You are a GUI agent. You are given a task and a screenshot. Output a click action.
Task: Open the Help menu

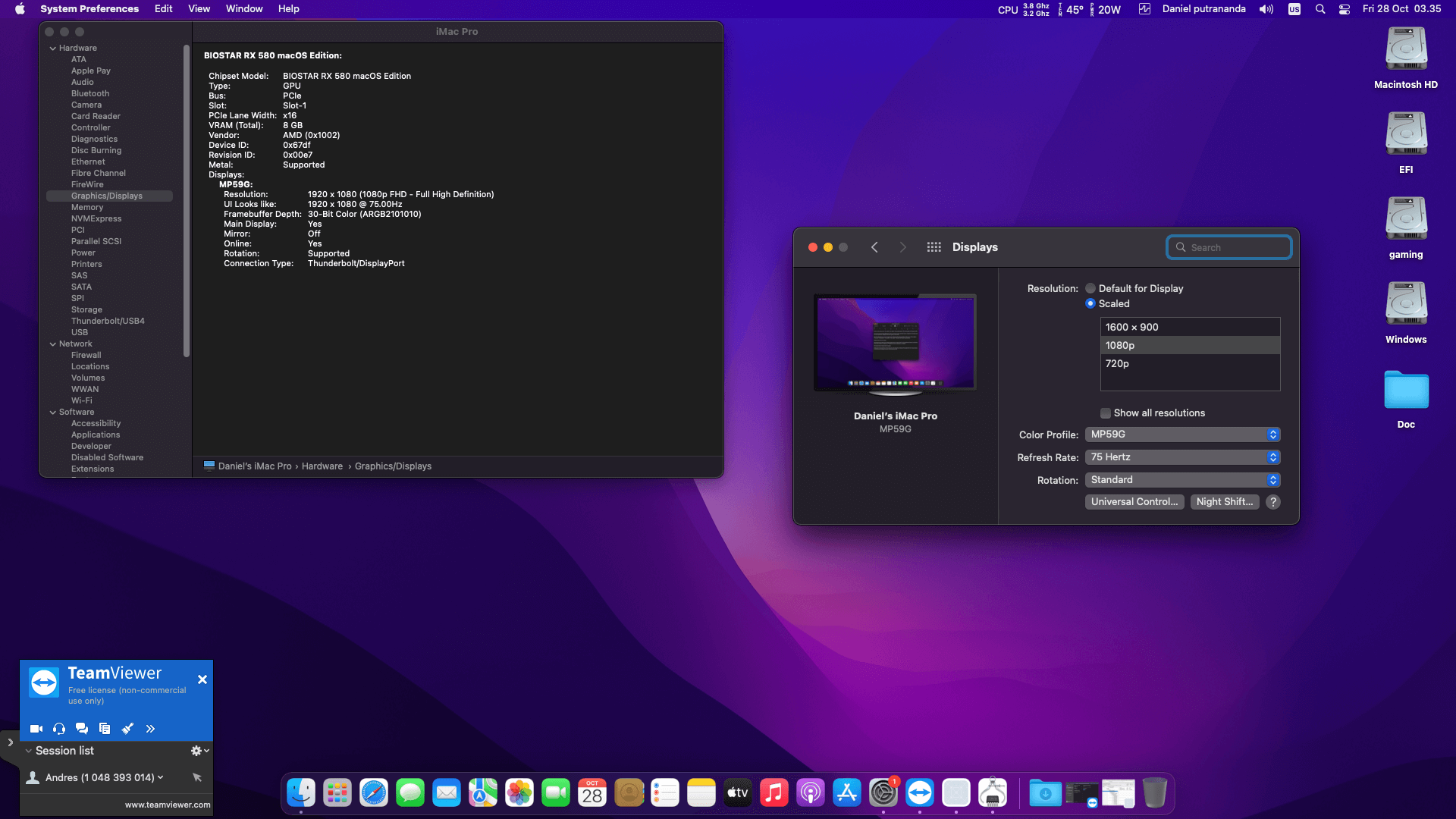tap(288, 9)
